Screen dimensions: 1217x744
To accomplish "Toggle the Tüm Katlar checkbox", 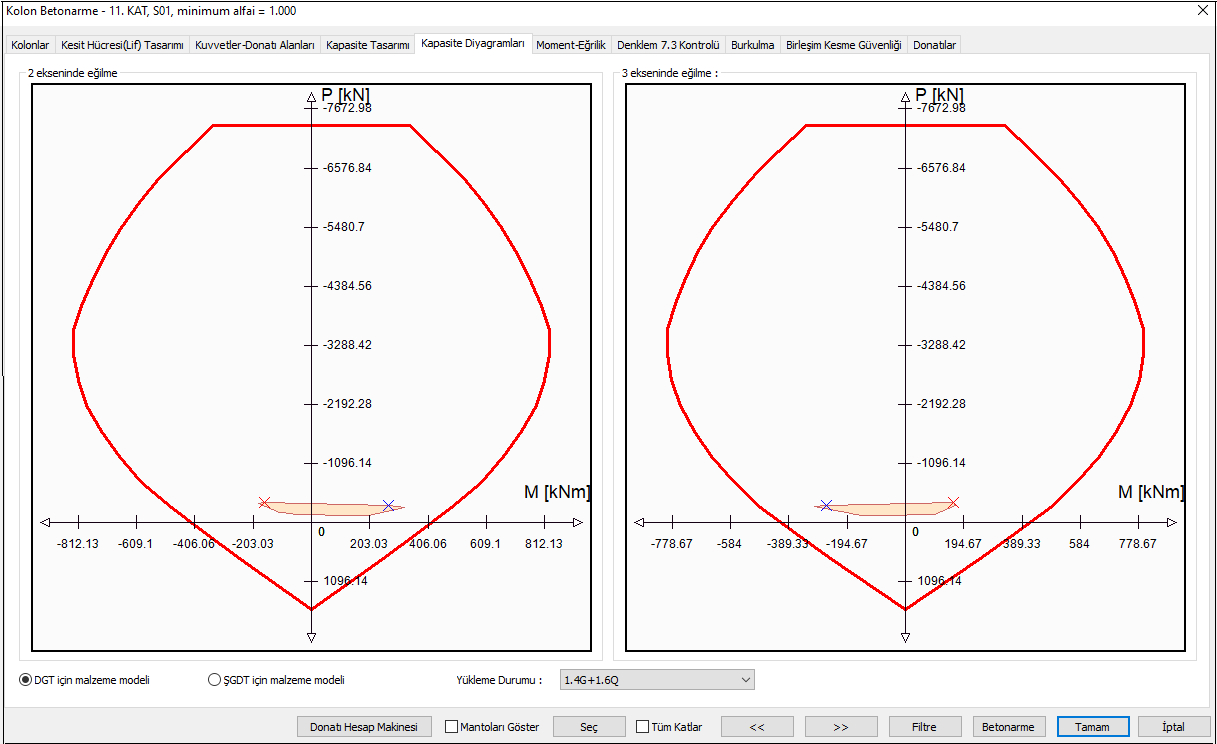I will coord(642,727).
